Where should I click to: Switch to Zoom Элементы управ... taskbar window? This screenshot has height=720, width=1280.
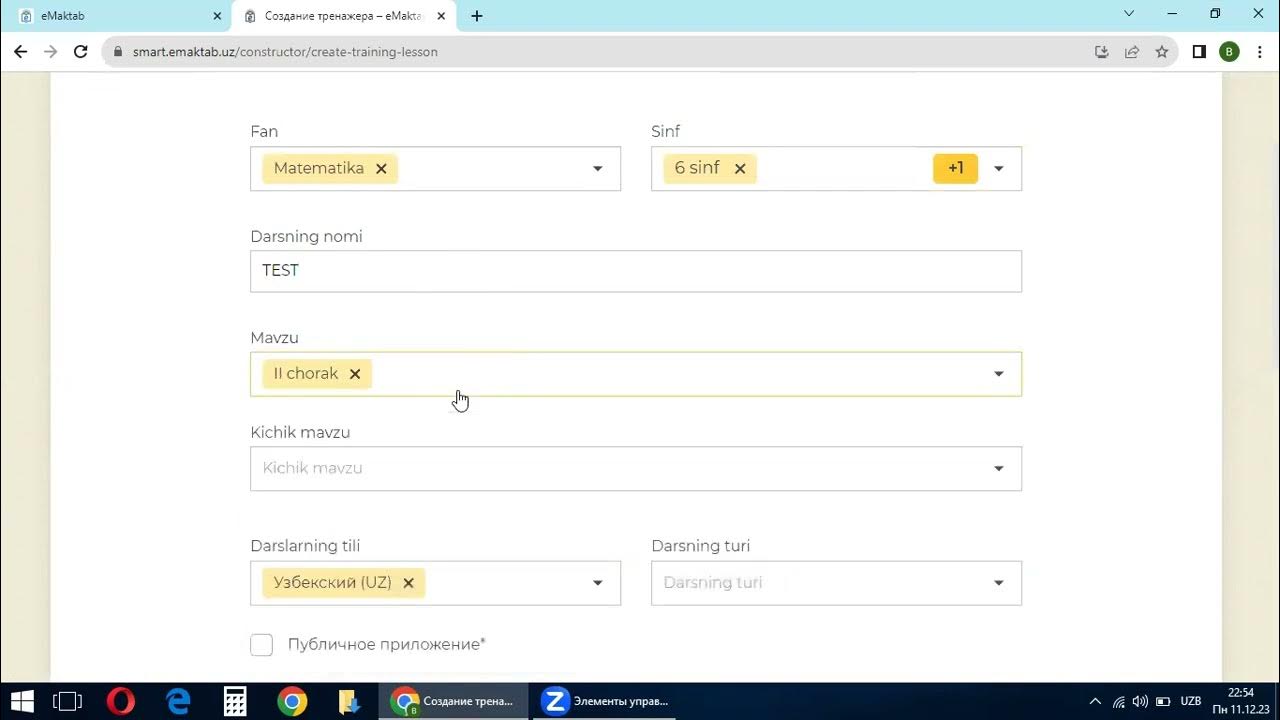coord(606,701)
